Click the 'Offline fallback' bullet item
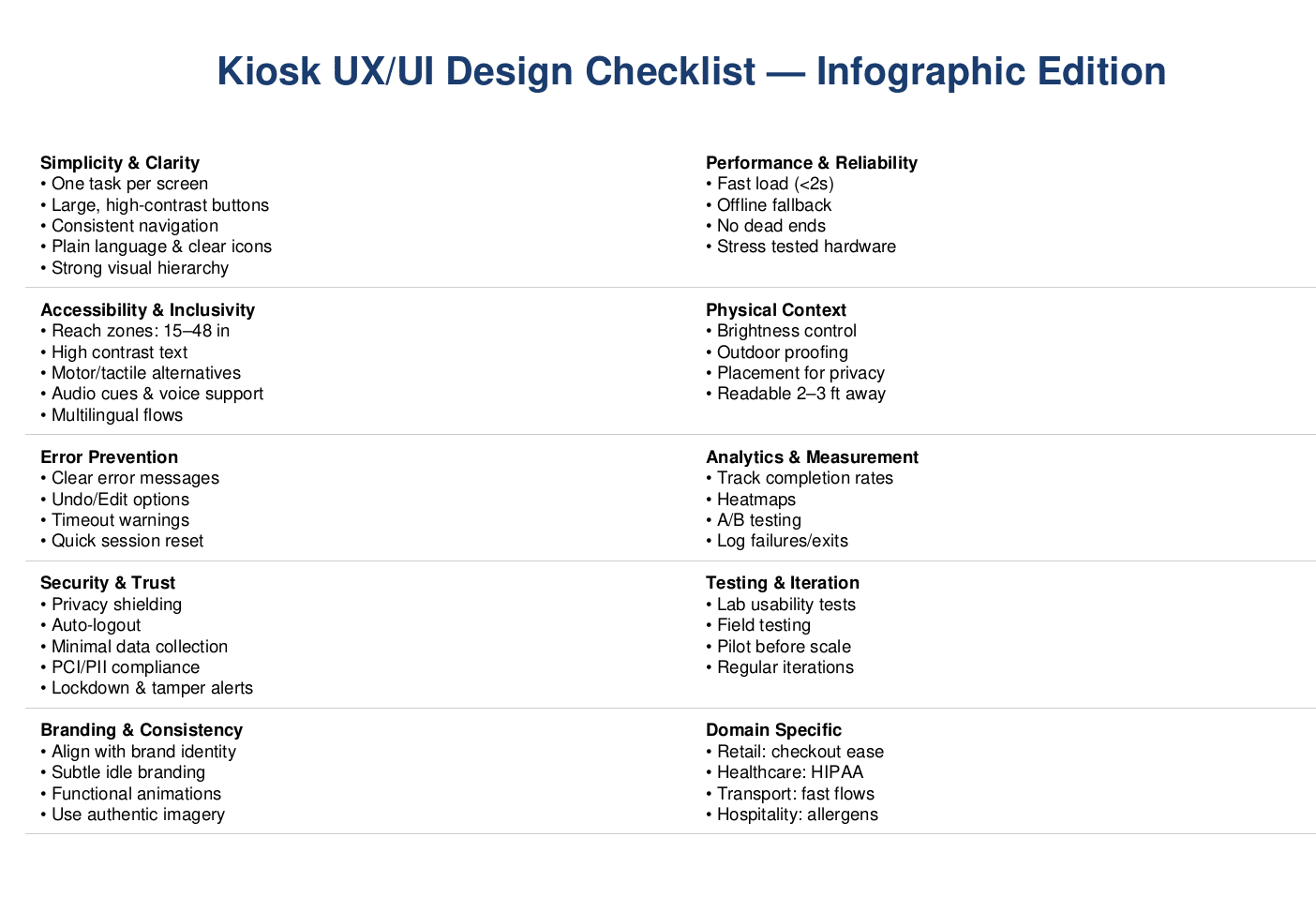 click(x=773, y=205)
